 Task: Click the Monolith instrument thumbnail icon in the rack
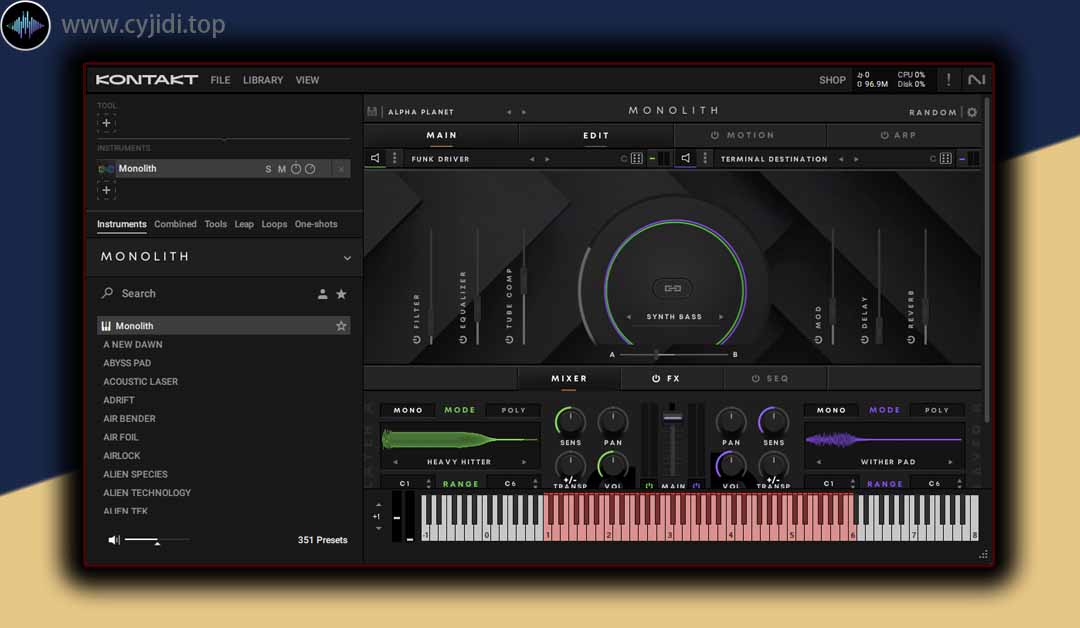pos(106,169)
